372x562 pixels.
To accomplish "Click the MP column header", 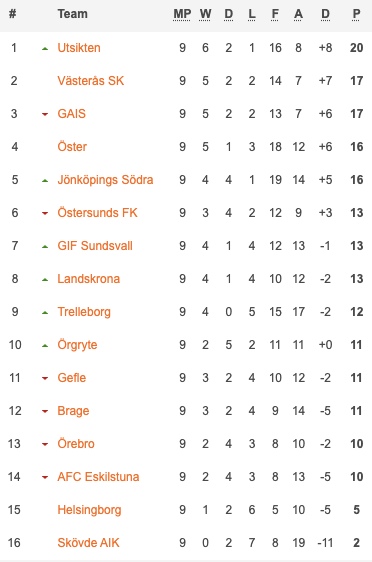I will click(182, 14).
